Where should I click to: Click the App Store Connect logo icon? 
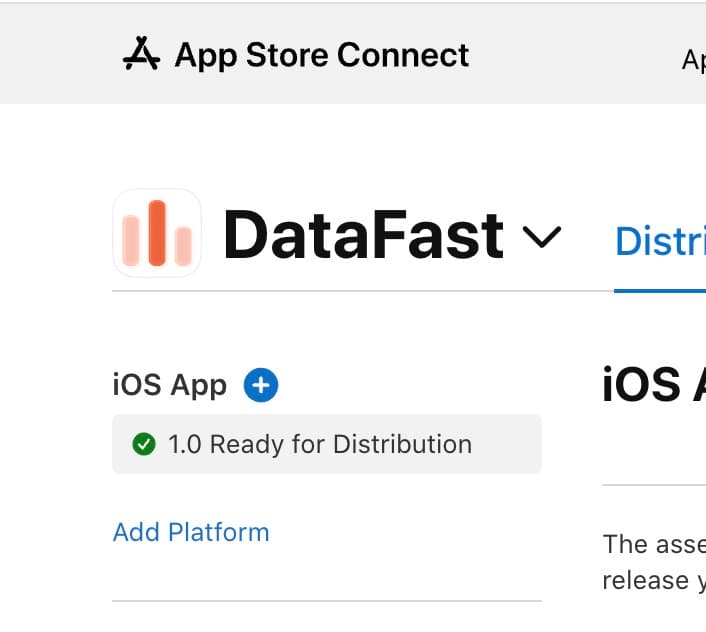tap(141, 54)
